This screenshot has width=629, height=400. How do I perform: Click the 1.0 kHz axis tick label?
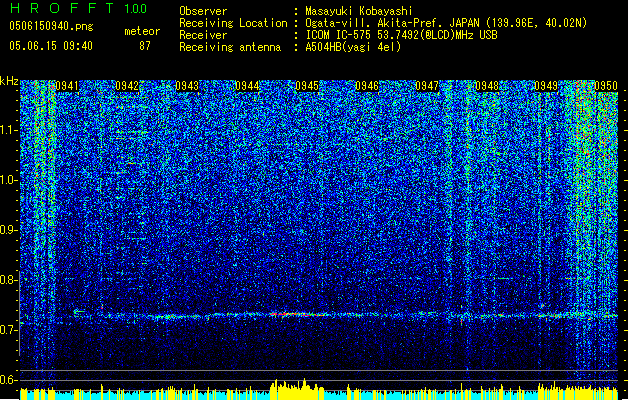[x=8, y=180]
